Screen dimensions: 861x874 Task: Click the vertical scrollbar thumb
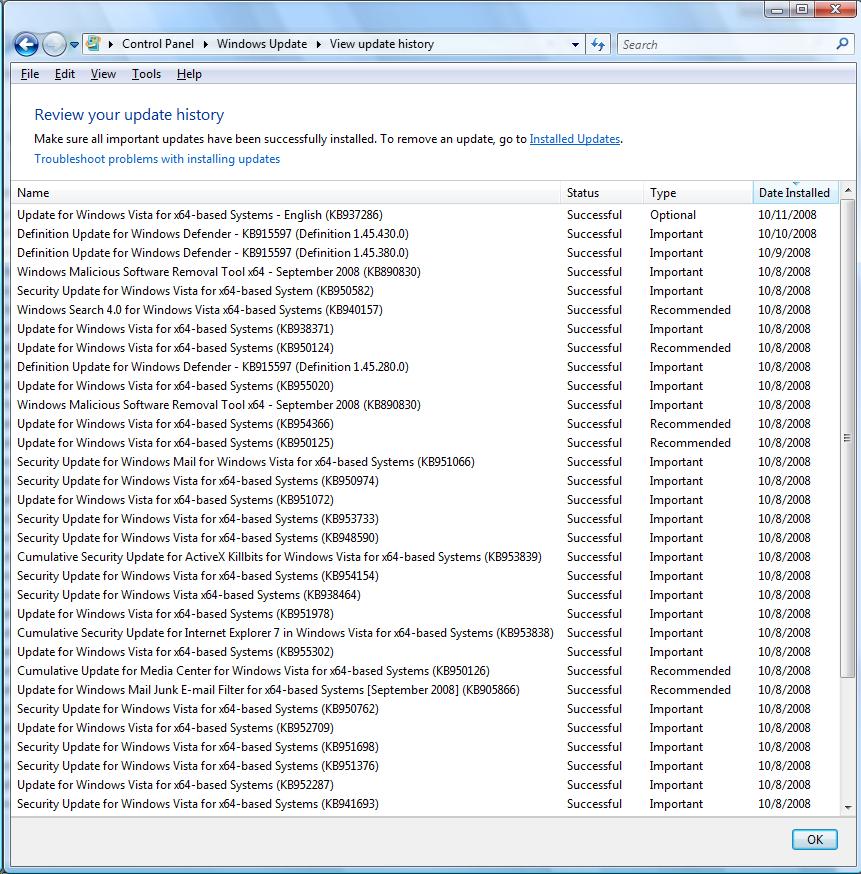(x=848, y=438)
